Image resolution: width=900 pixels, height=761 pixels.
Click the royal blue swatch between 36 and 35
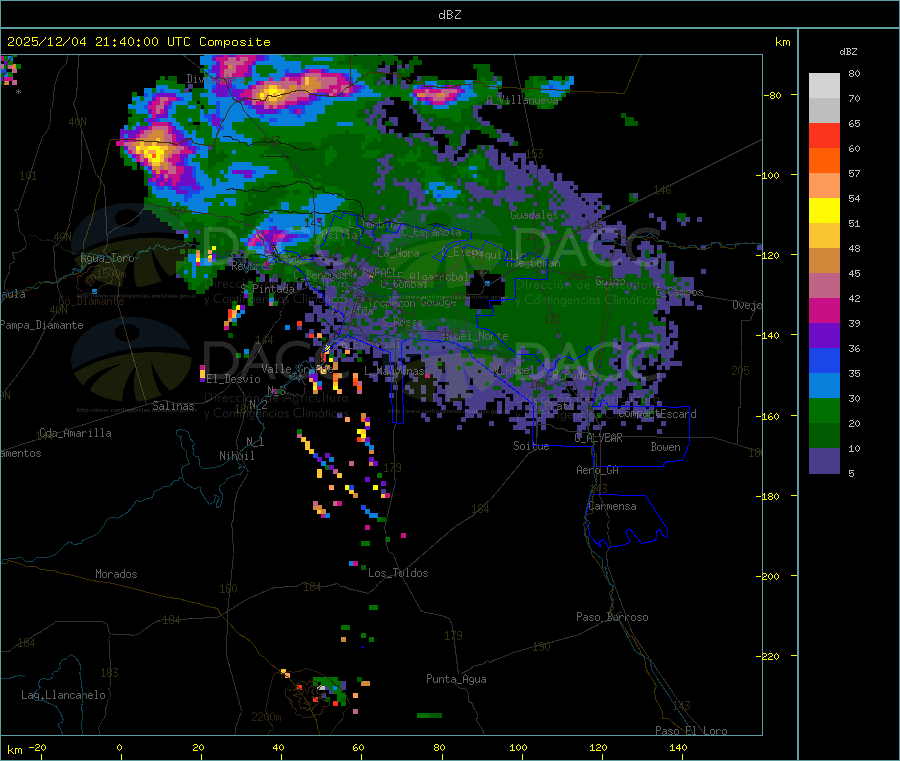(824, 360)
